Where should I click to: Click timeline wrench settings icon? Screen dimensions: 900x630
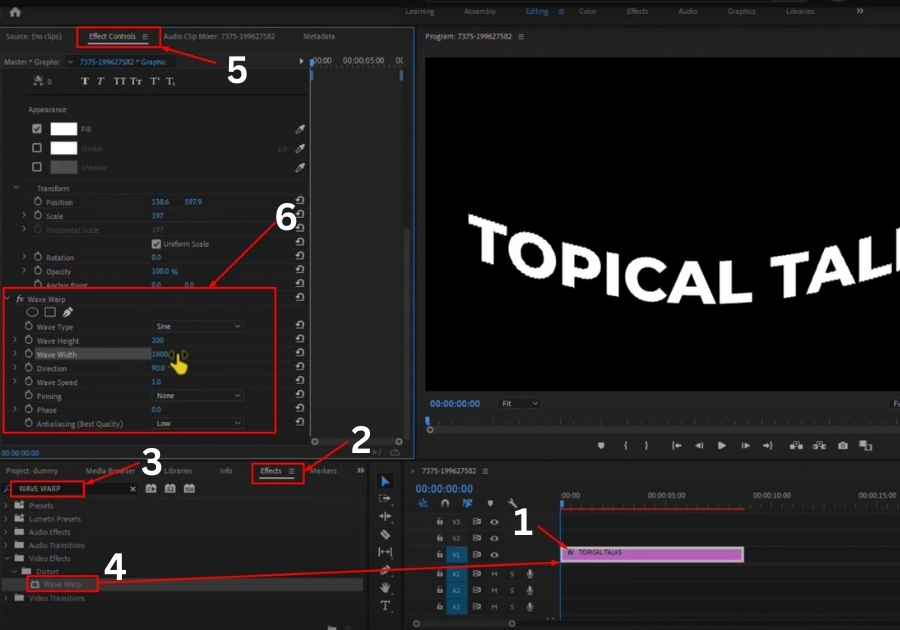click(x=512, y=503)
